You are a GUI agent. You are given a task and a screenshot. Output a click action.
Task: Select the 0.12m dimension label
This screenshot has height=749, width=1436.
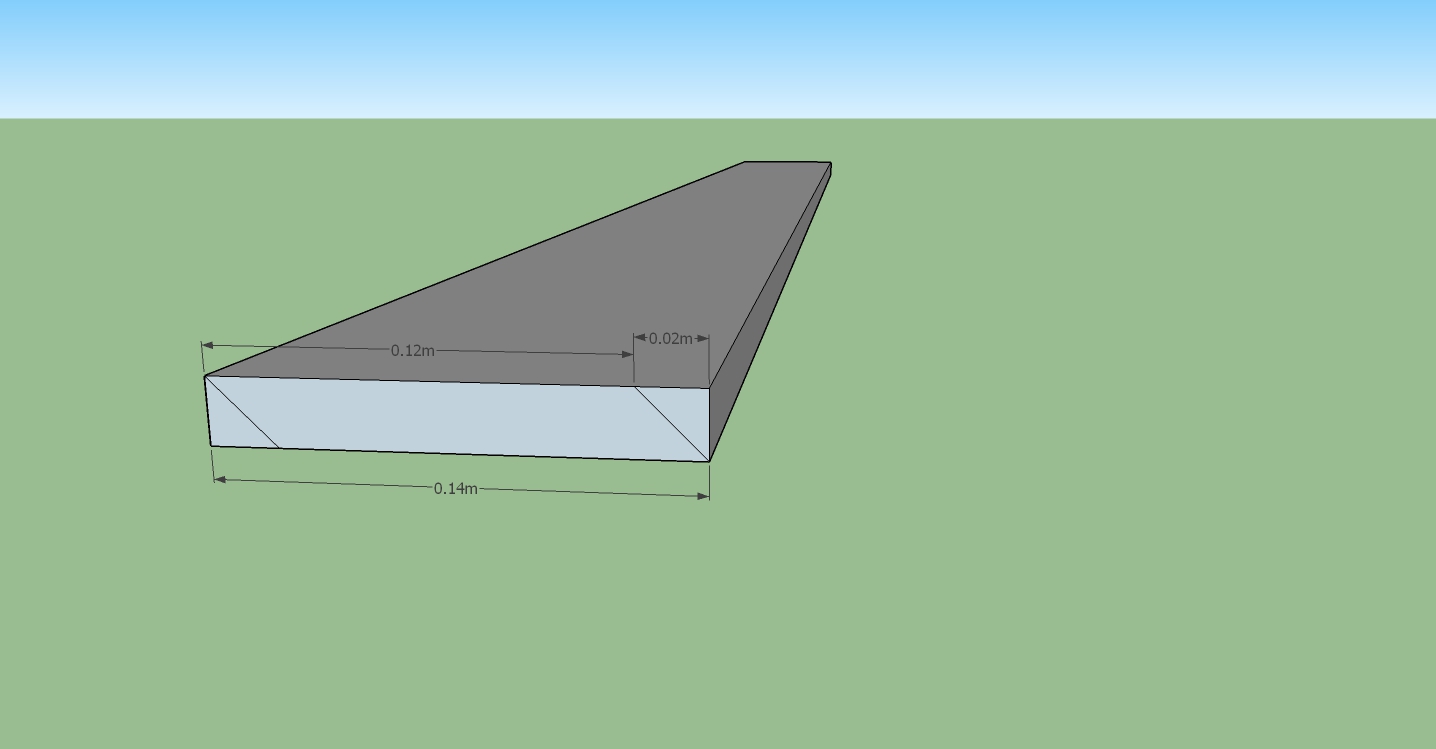413,350
